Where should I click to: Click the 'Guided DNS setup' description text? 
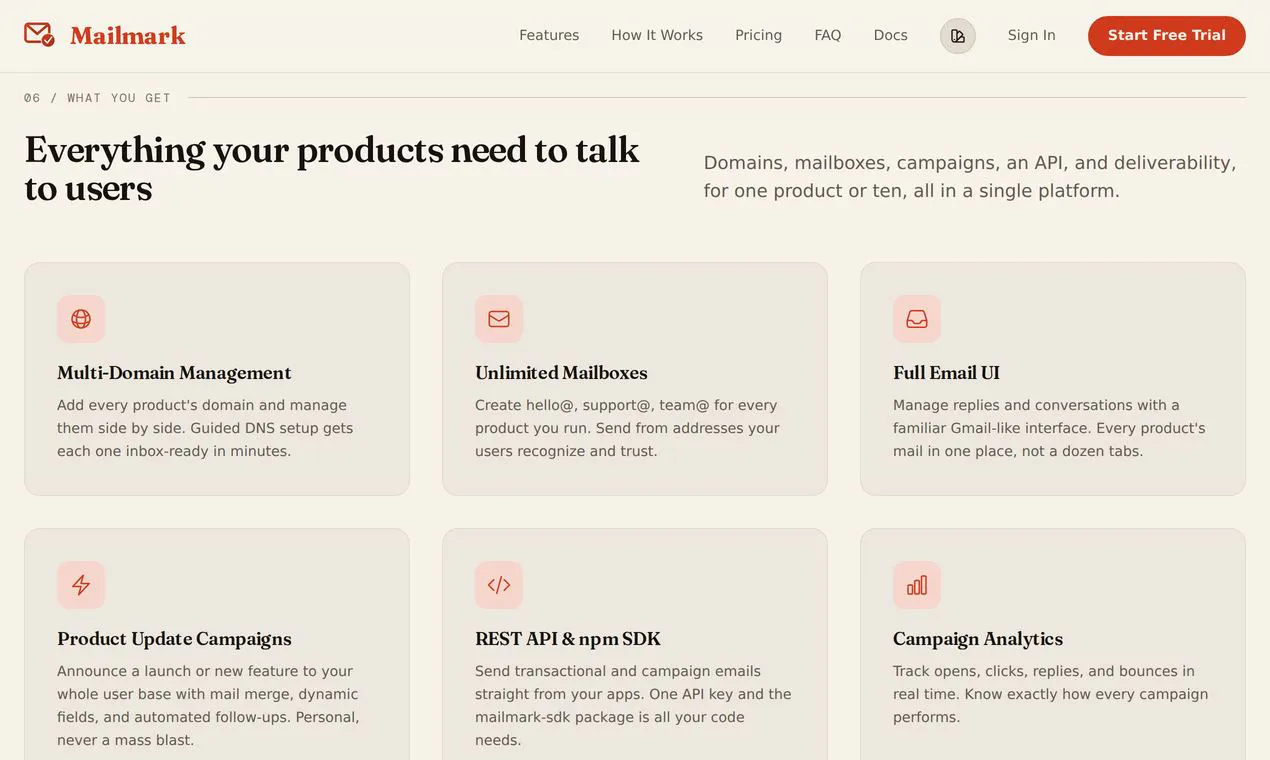click(x=205, y=428)
